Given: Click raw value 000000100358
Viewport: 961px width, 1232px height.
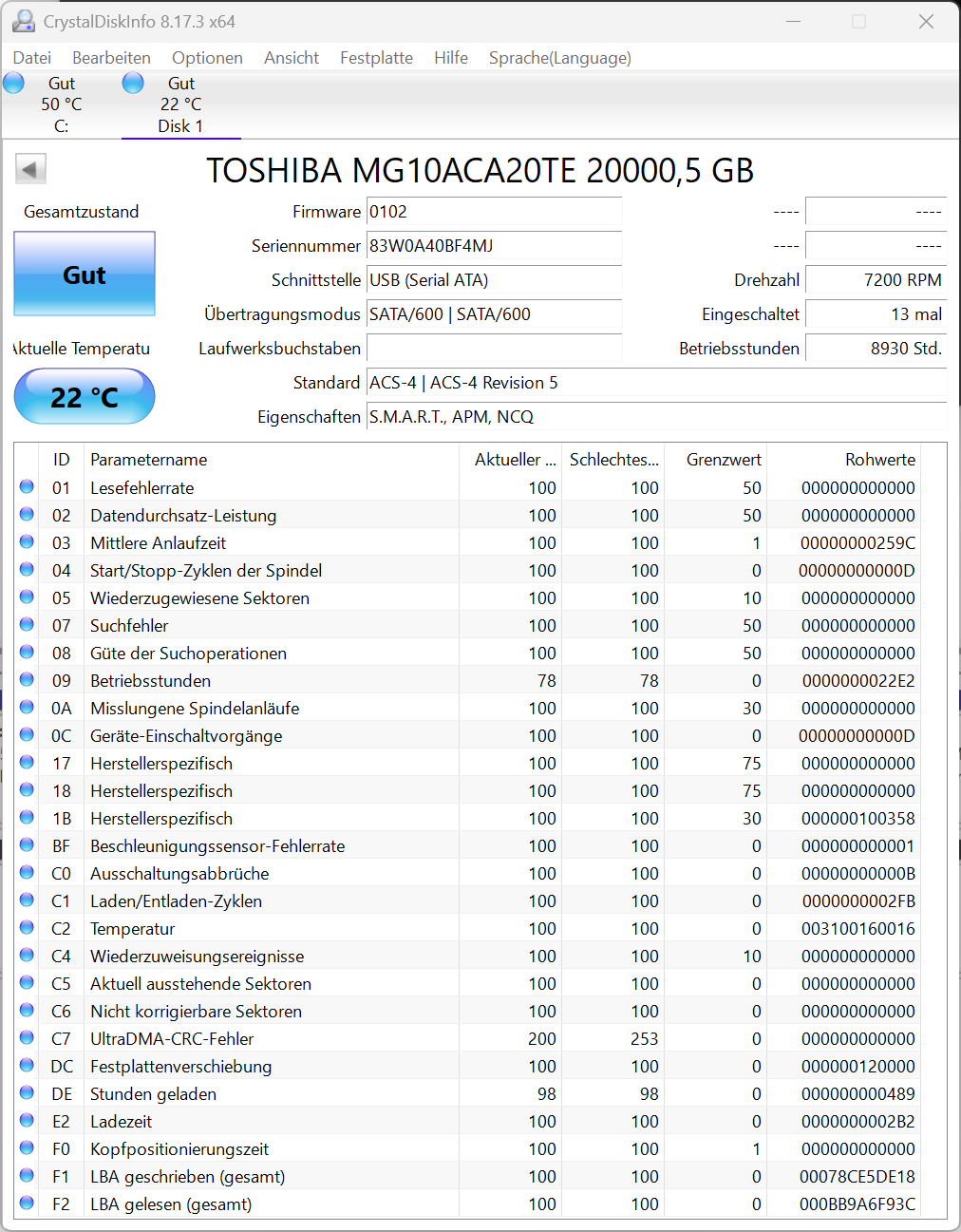Looking at the screenshot, I should (858, 818).
